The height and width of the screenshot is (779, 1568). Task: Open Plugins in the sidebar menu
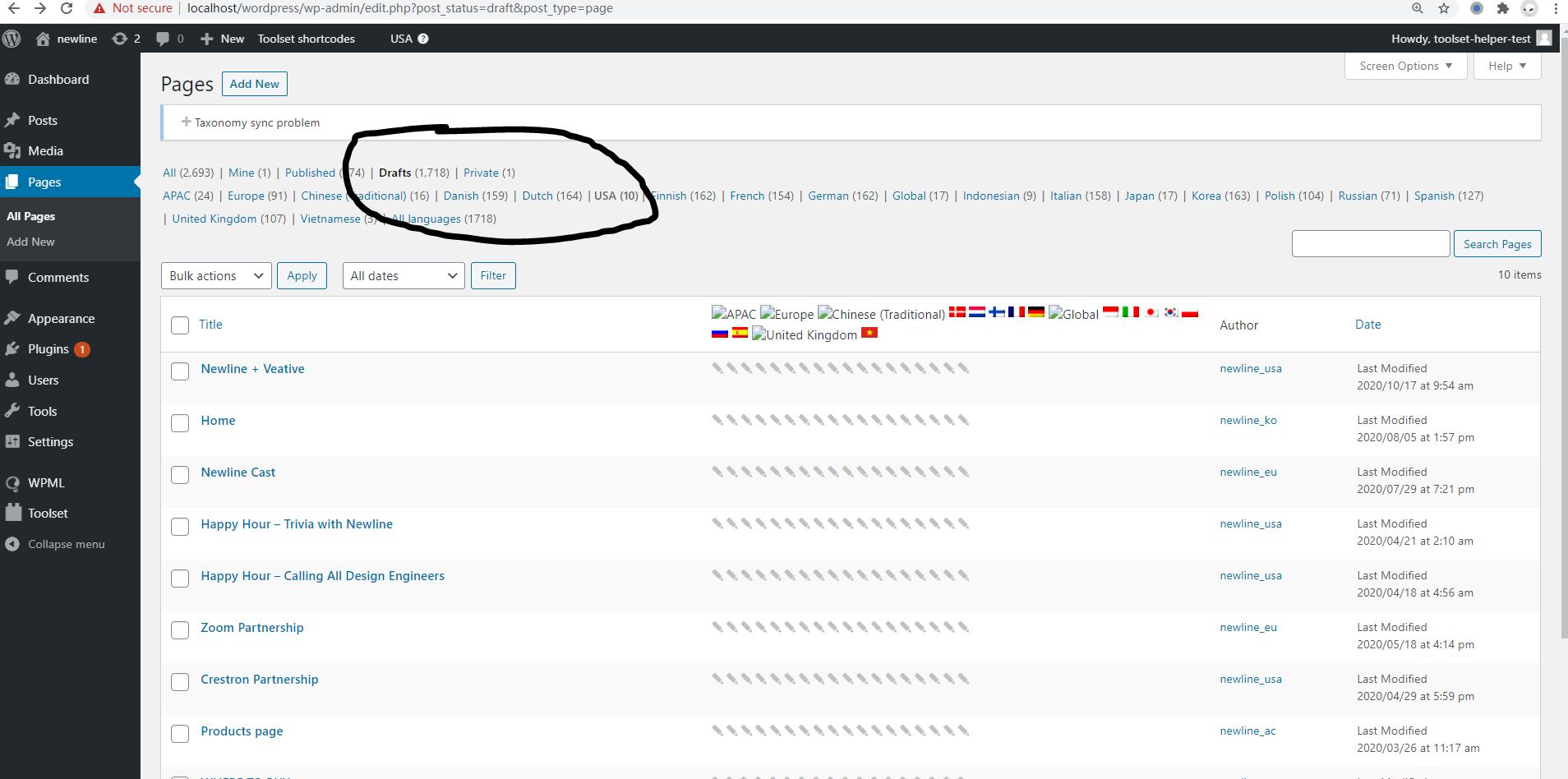48,349
